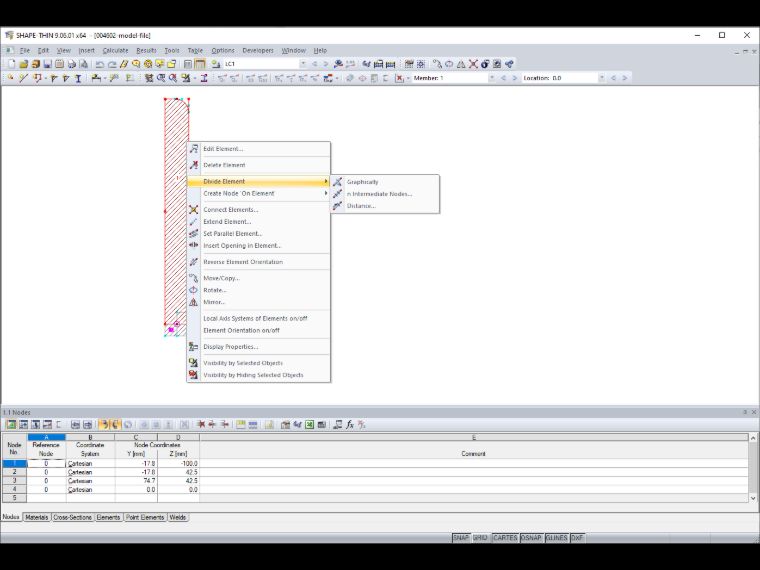Viewport: 760px width, 570px height.
Task: Open the LC1 load case dropdown
Action: [x=303, y=64]
